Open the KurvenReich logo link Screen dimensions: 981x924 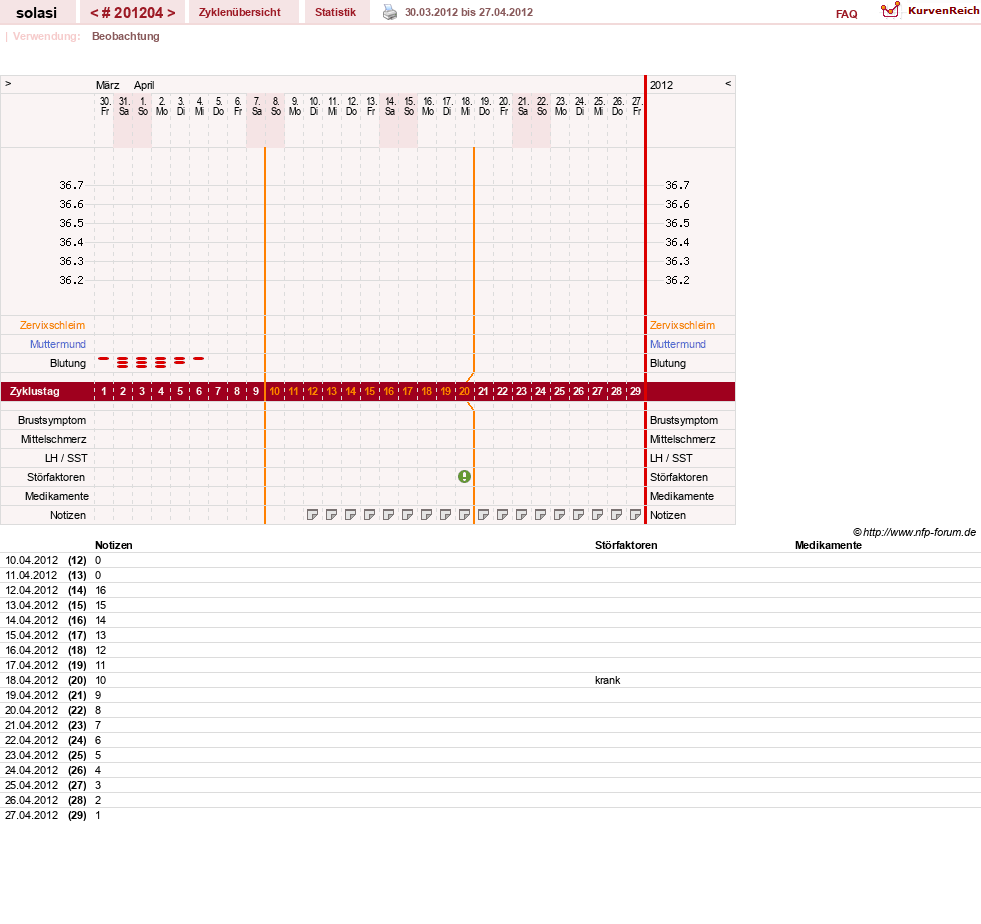click(930, 11)
